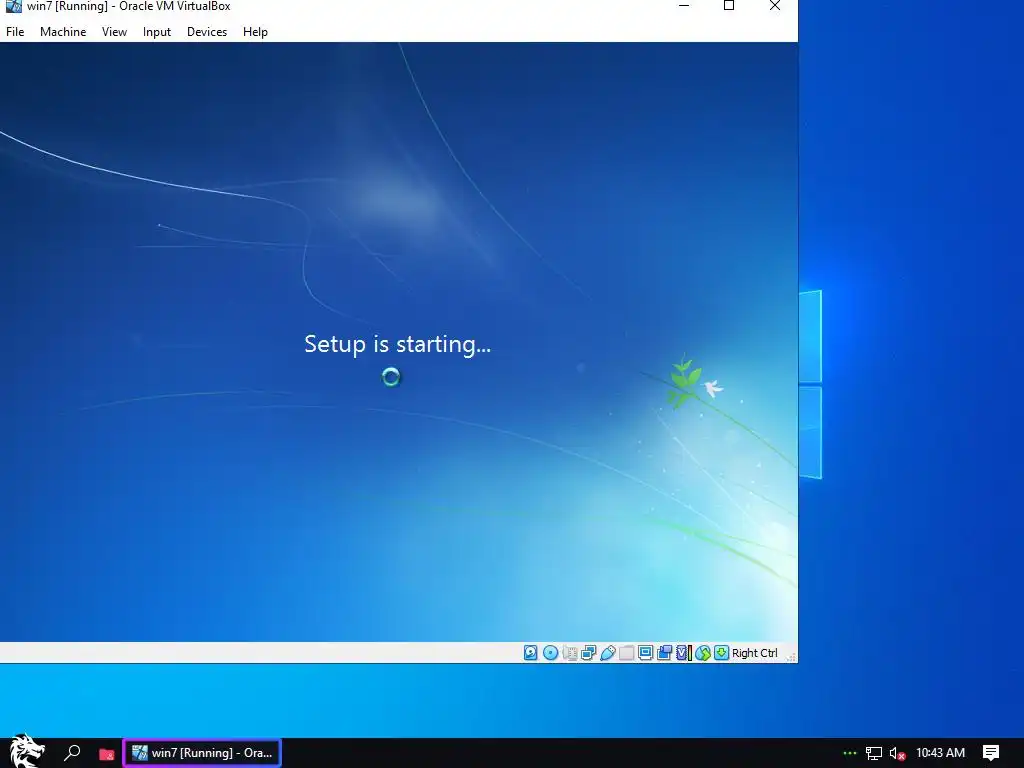Viewport: 1024px width, 768px height.
Task: Open the red folder taskbar icon
Action: pyautogui.click(x=106, y=754)
